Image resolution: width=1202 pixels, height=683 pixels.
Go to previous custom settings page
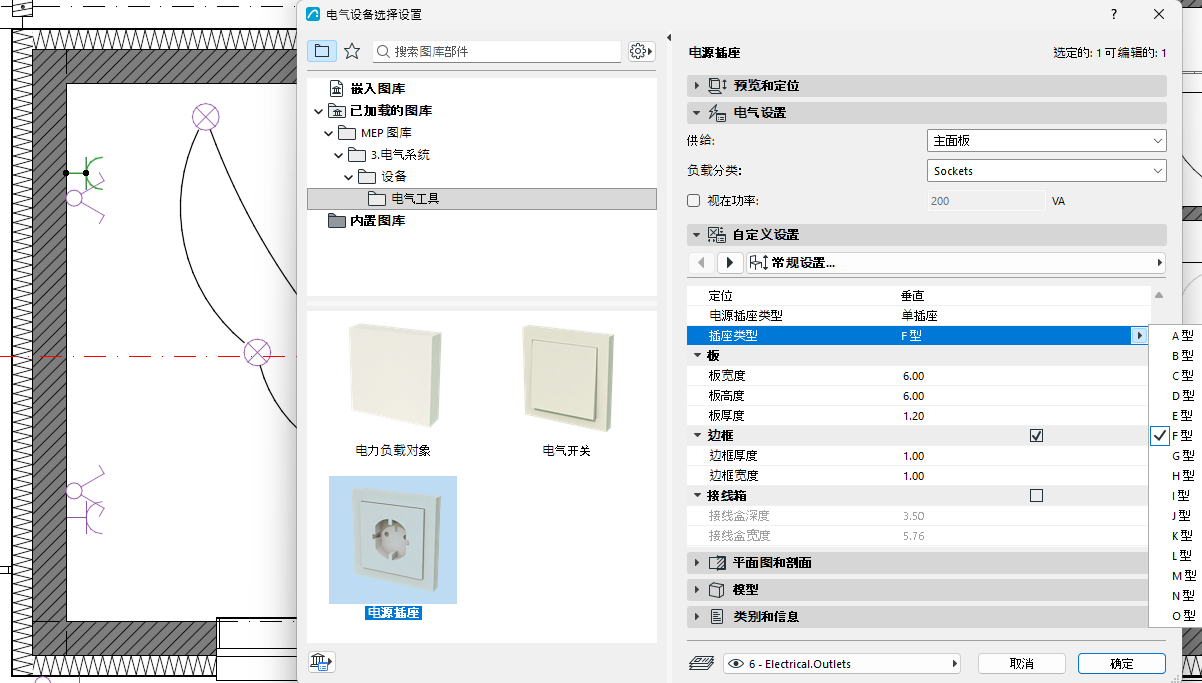coord(701,263)
